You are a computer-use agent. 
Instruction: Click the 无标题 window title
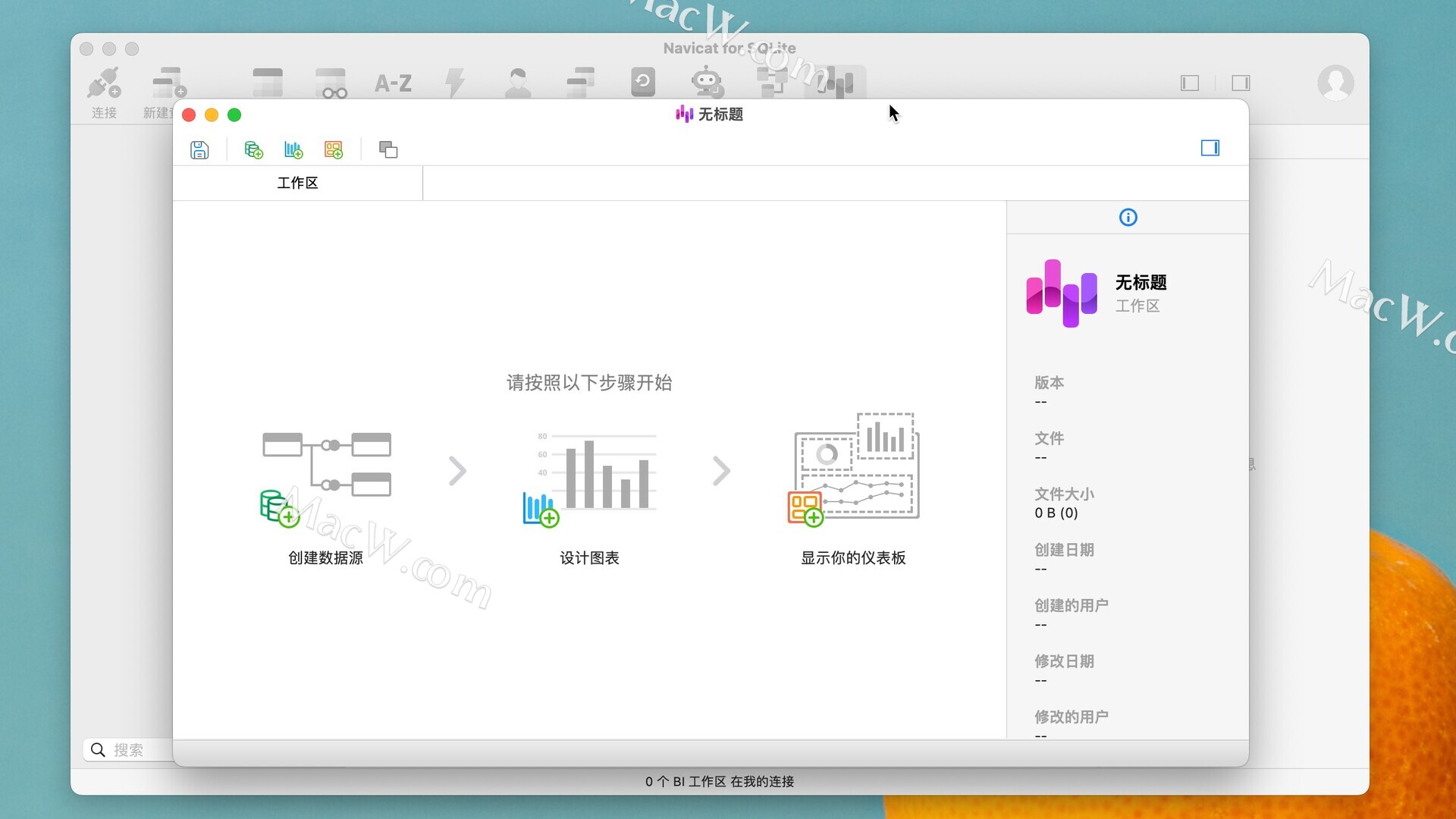pyautogui.click(x=720, y=115)
